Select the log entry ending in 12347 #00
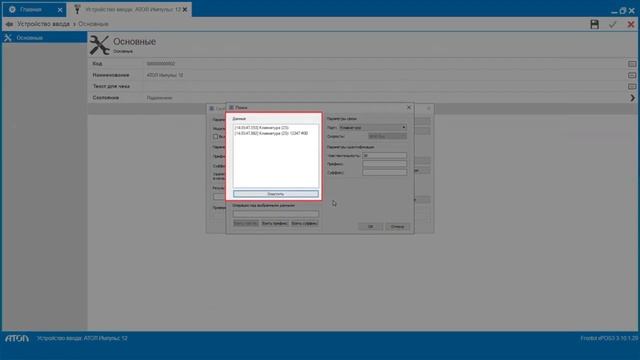Image resolution: width=640 pixels, height=360 pixels. click(x=271, y=133)
